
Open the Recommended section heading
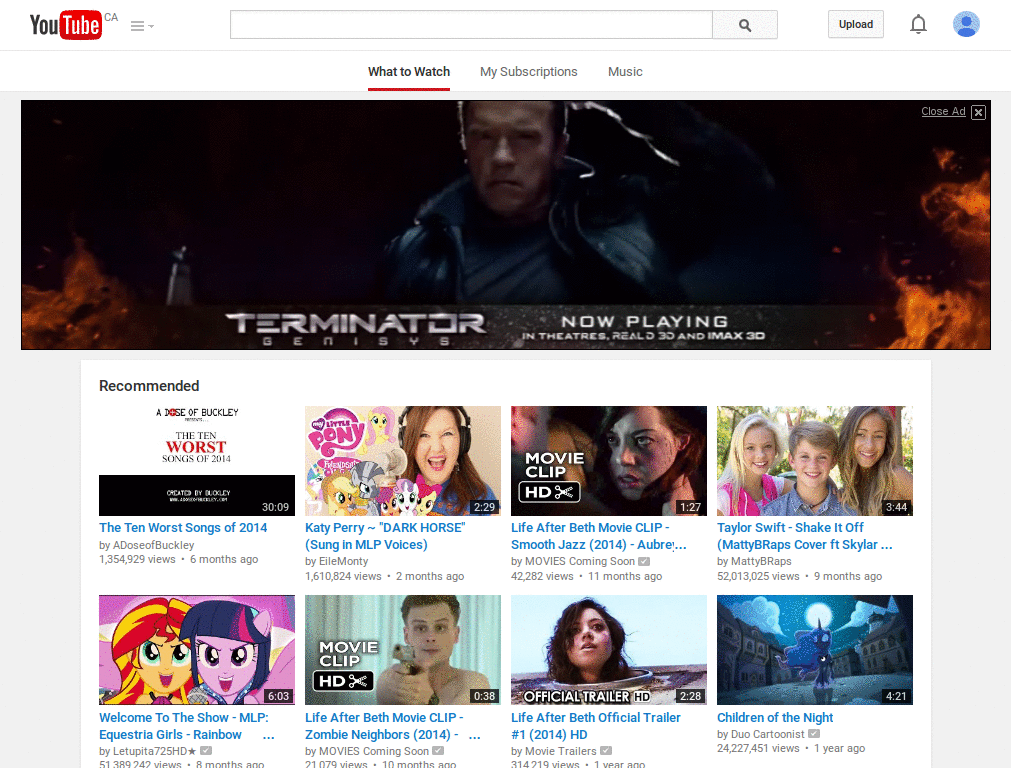click(149, 386)
